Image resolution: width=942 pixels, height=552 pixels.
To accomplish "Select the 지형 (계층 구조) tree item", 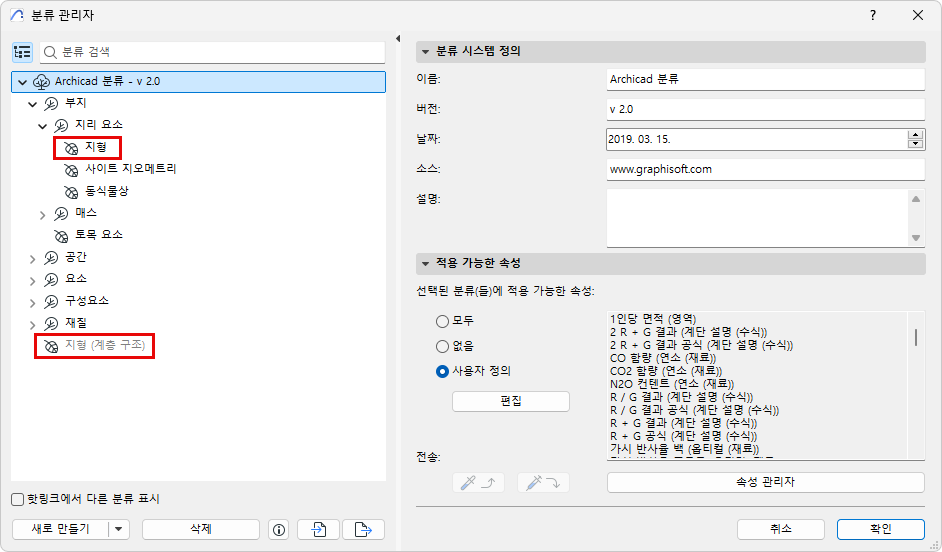I will point(105,345).
